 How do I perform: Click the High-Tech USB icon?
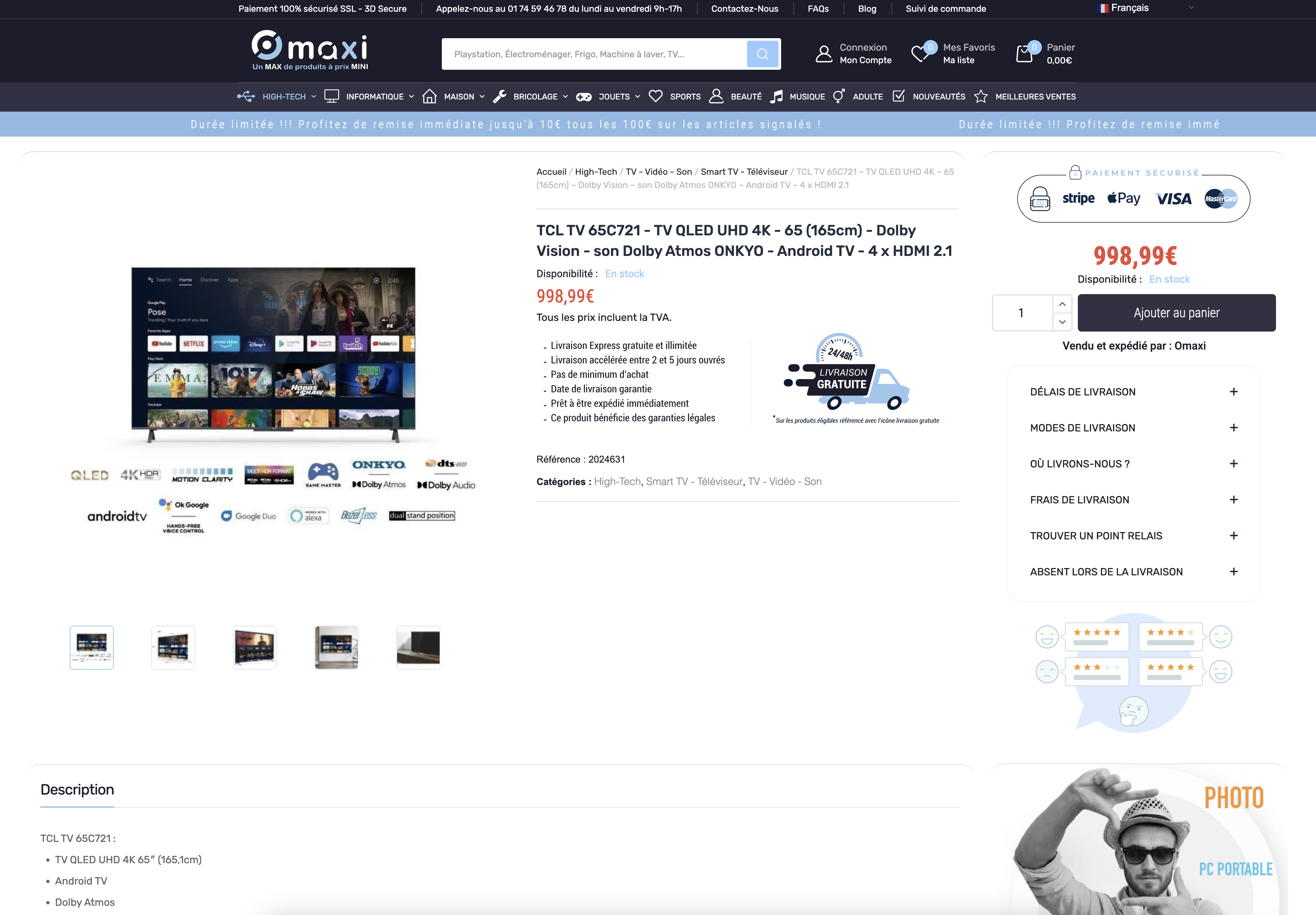(246, 96)
